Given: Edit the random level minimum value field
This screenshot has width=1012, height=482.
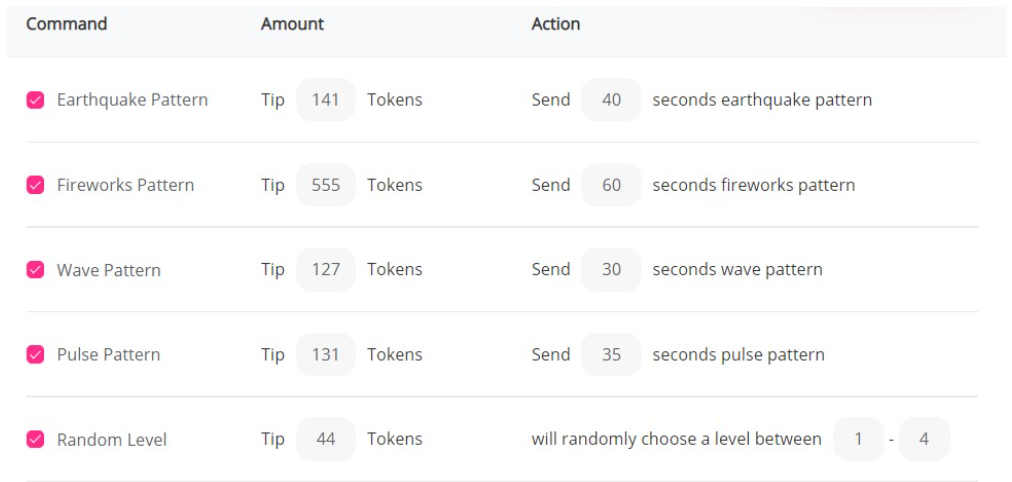Looking at the screenshot, I should [858, 439].
